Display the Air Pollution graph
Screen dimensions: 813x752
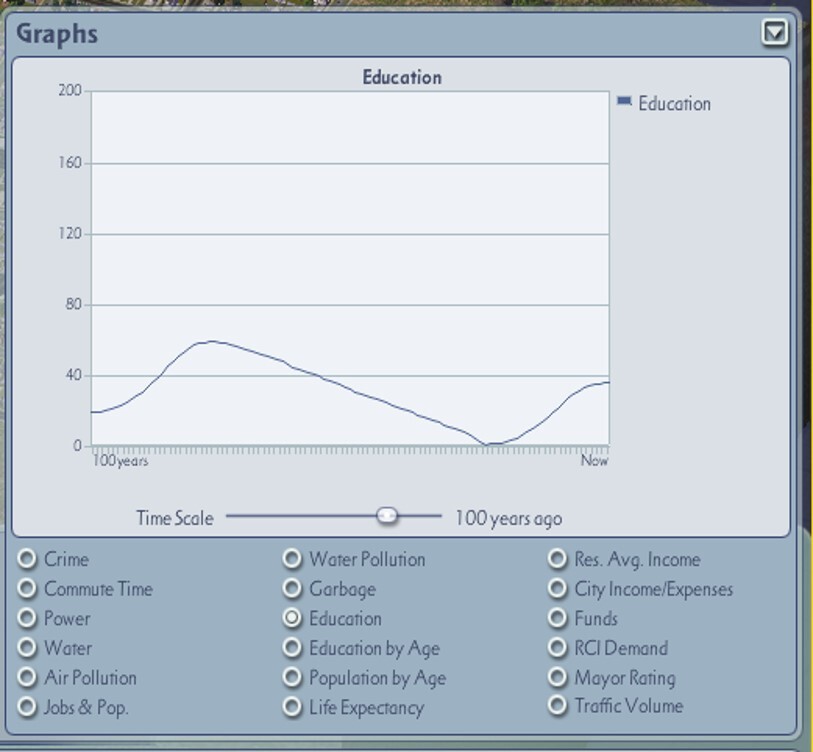pyautogui.click(x=28, y=678)
